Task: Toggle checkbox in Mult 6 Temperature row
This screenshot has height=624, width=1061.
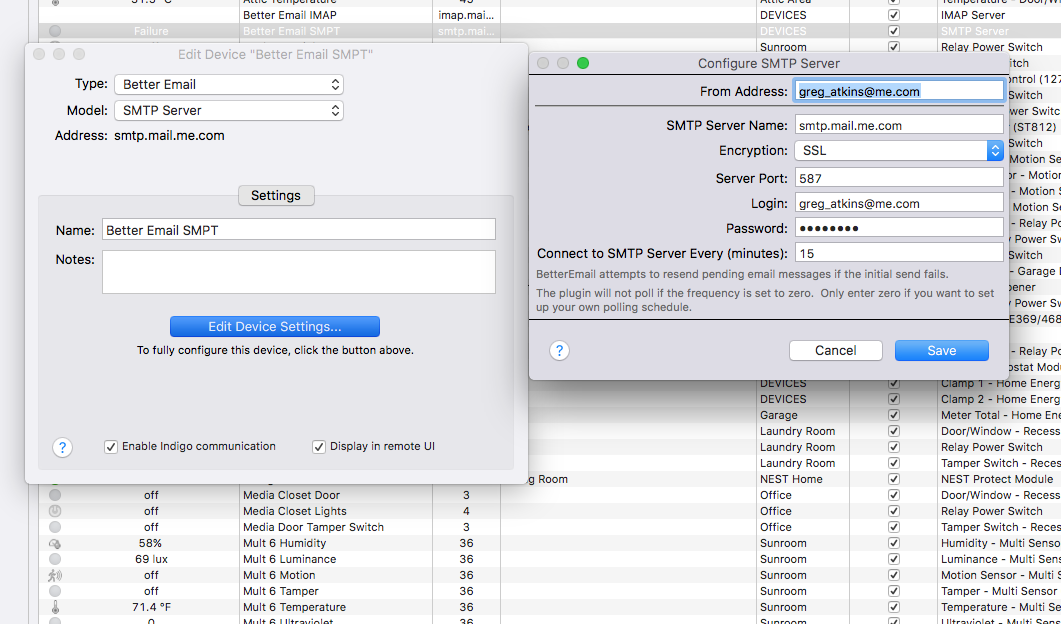Action: (x=894, y=607)
